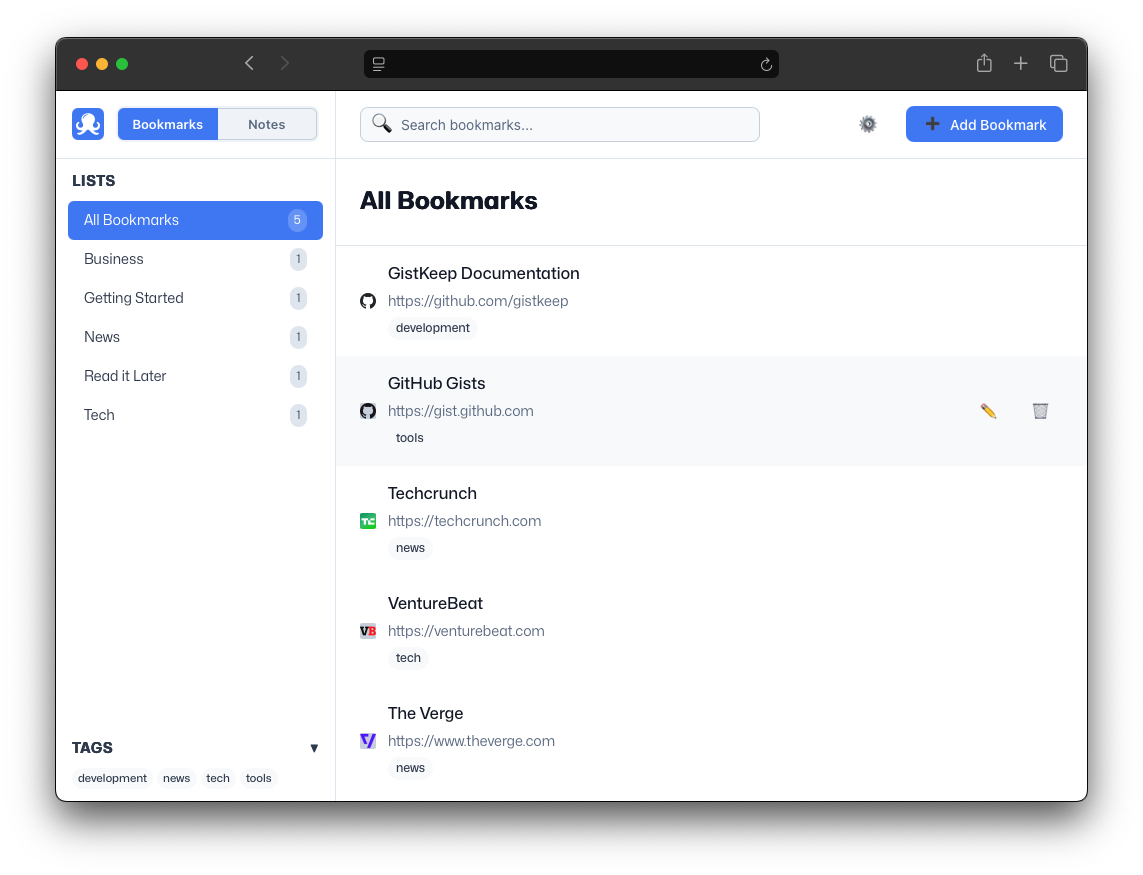Select the Bookmarks tab

coord(167,124)
